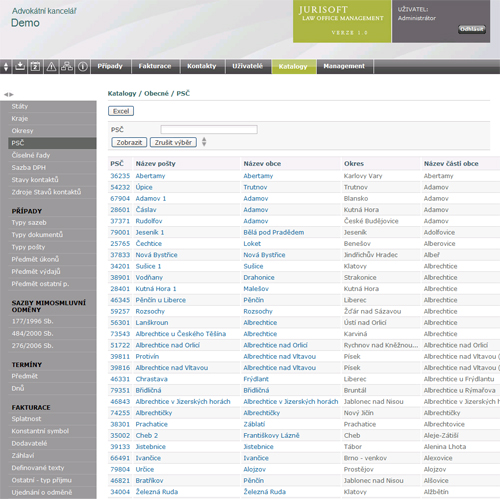Open the 177/1996 Sb. sidebar item
Image resolution: width=500 pixels, height=499 pixels.
(x=52, y=321)
